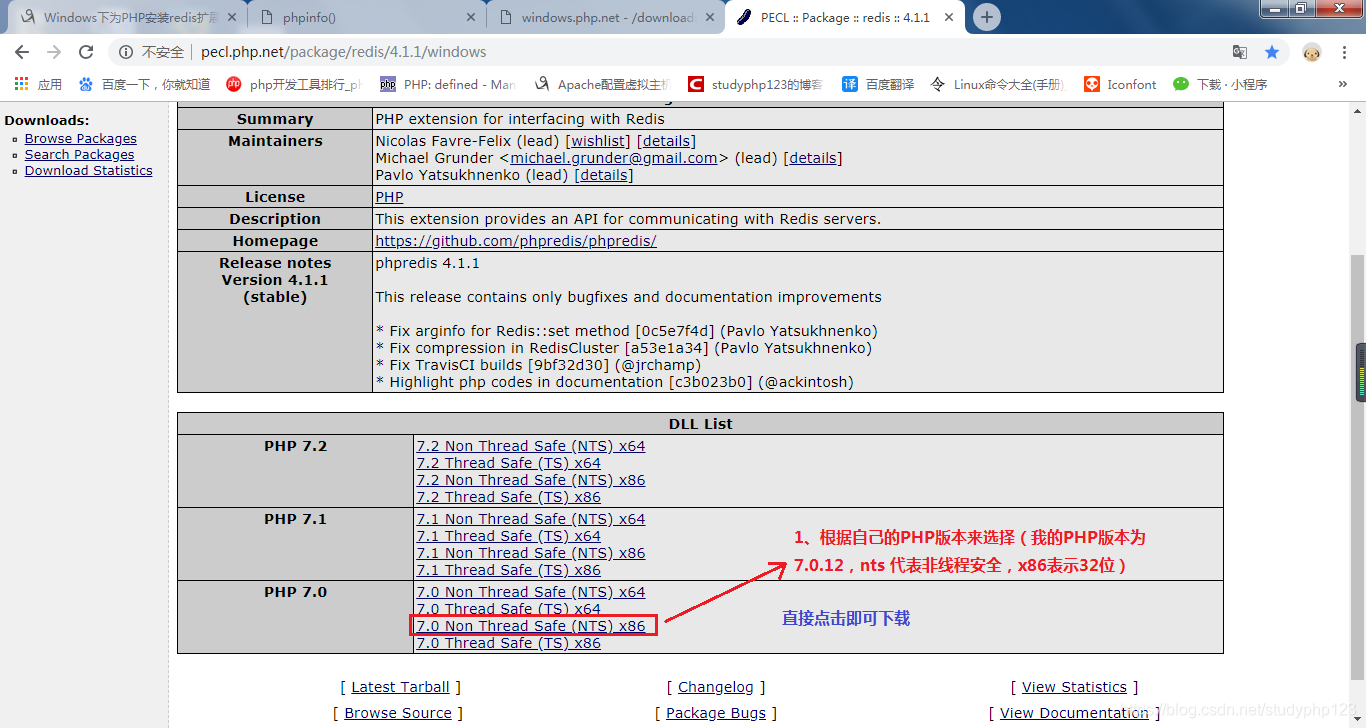The height and width of the screenshot is (728, 1366).
Task: Click michael.grunder@gmail.com email link
Action: (x=614, y=158)
